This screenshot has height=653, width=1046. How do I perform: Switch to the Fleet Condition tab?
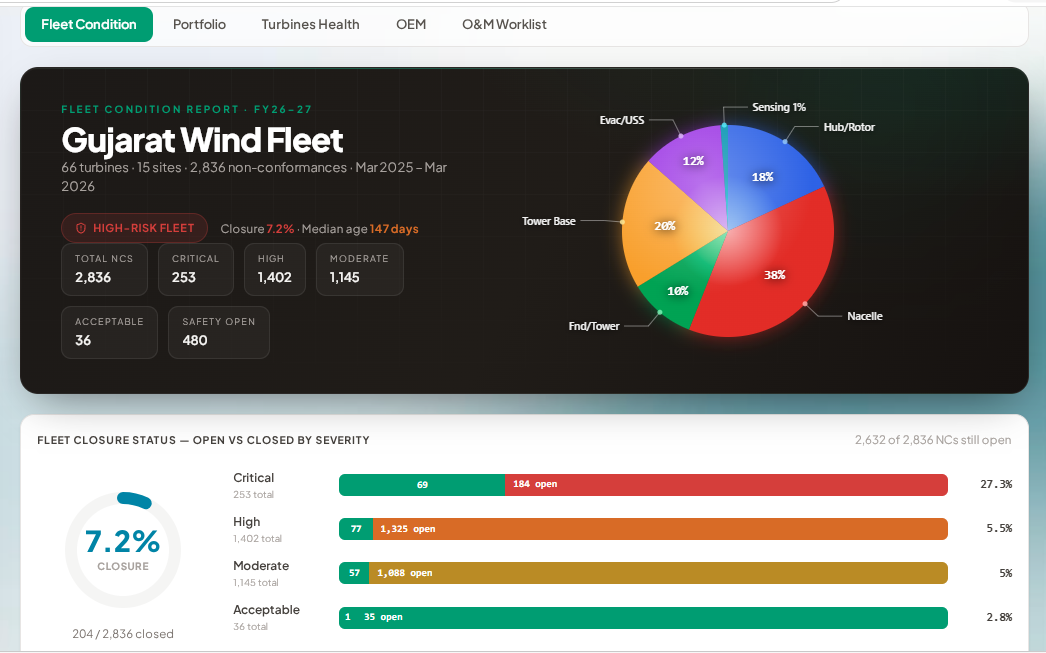[x=89, y=25]
